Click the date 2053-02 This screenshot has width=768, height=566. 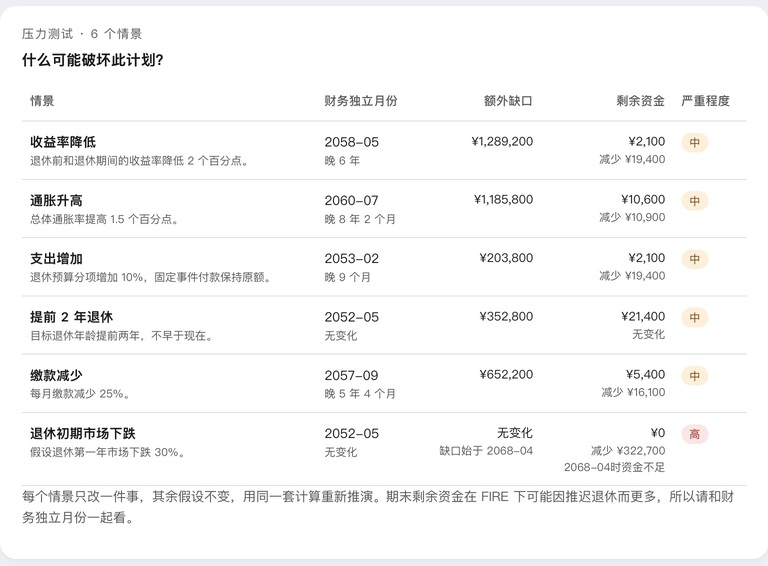[x=352, y=259]
